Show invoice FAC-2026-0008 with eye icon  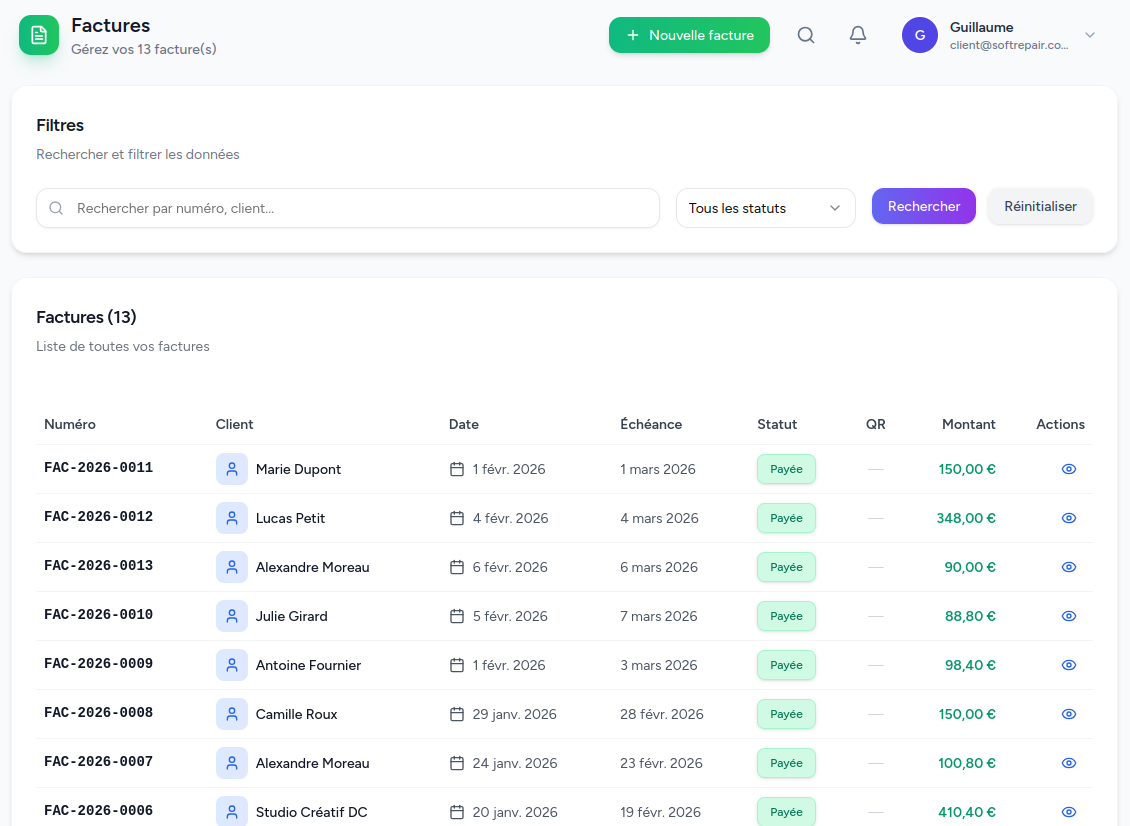click(1068, 714)
